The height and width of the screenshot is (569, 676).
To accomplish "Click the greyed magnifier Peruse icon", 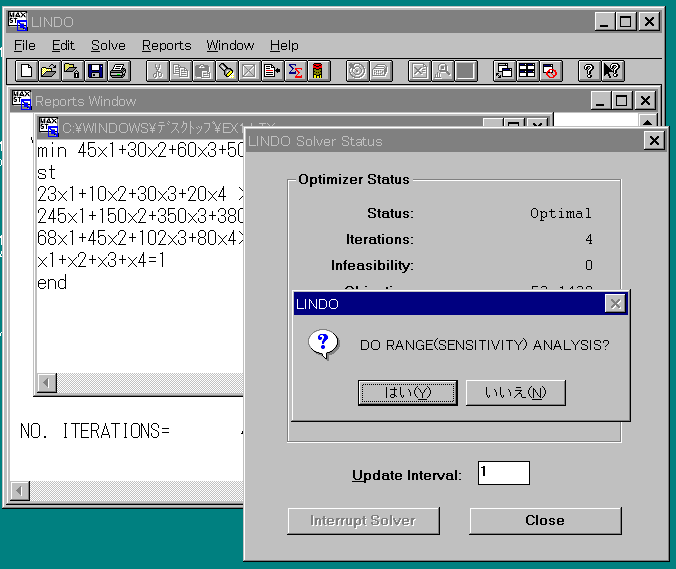I will tap(442, 71).
